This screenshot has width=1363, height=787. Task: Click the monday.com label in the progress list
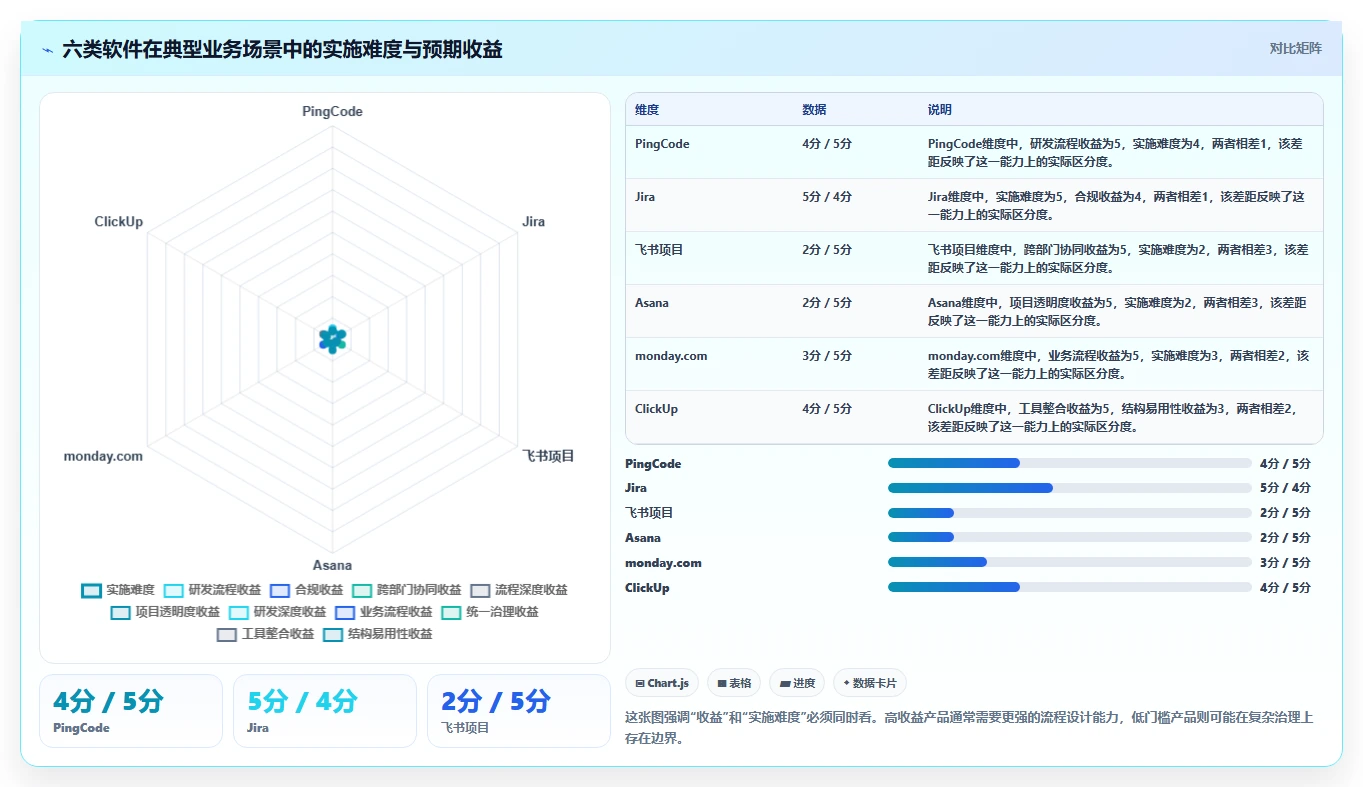(663, 563)
